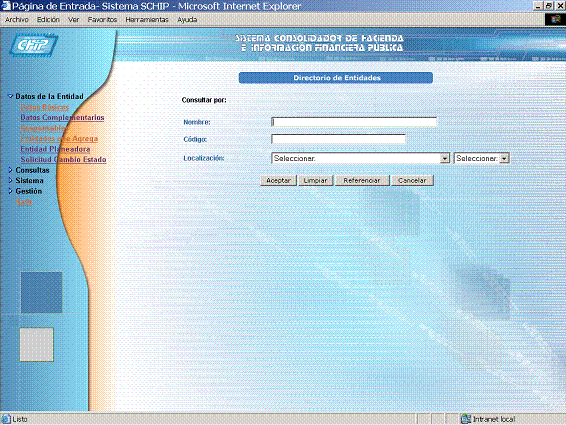The width and height of the screenshot is (566, 425).
Task: Click the Limpiar button
Action: [315, 181]
